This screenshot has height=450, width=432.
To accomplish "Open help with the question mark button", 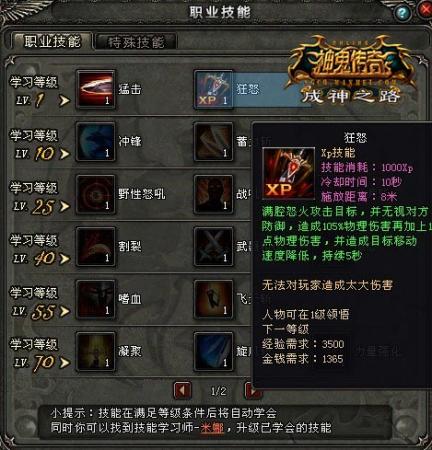I will (402, 13).
